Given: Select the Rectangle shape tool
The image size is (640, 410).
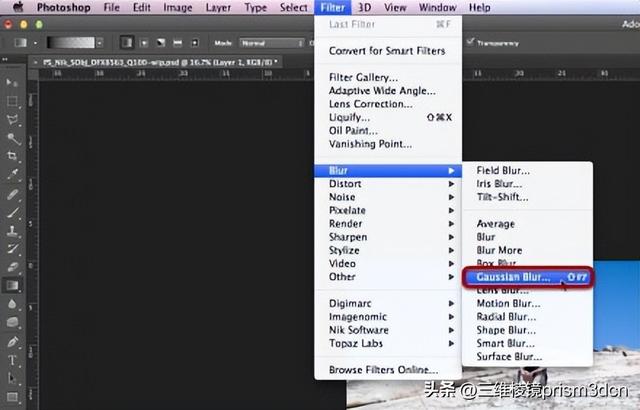Looking at the screenshot, I should (12, 396).
